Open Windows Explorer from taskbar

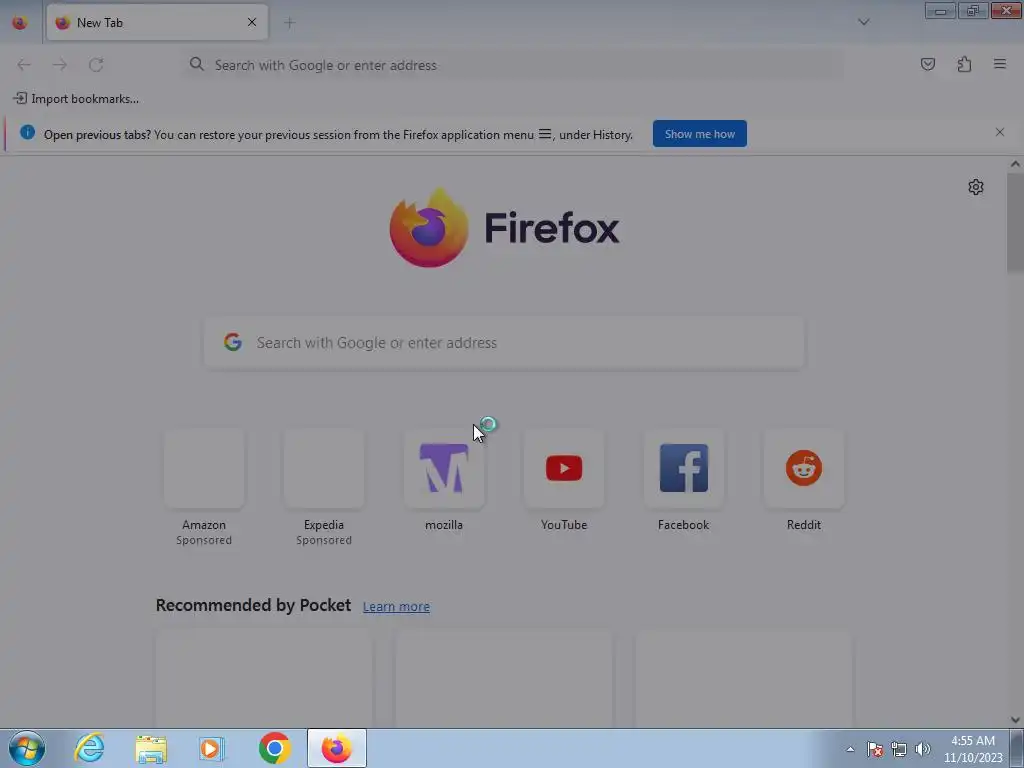pyautogui.click(x=151, y=749)
